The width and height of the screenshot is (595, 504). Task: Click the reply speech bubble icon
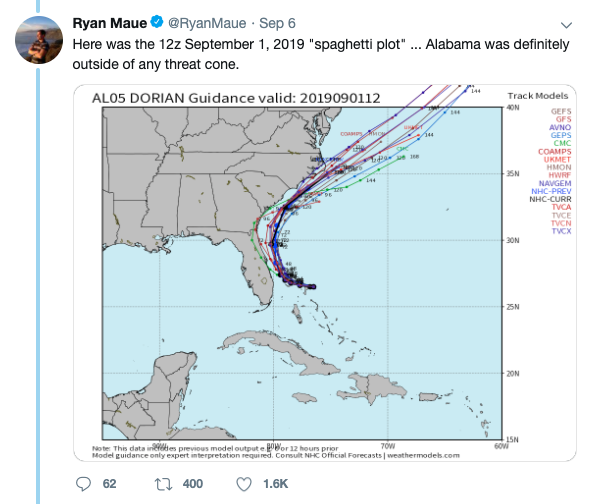click(83, 484)
